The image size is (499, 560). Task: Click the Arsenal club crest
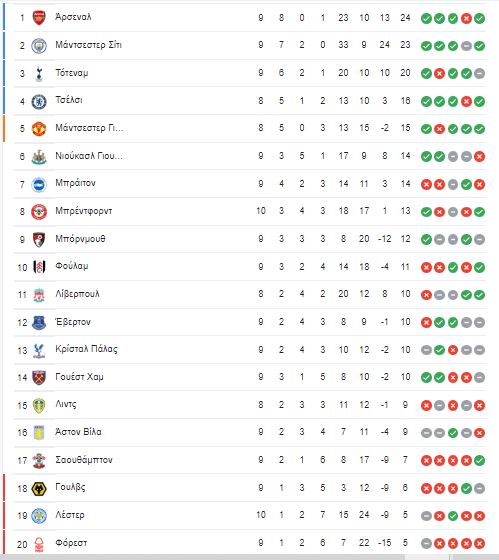tap(39, 18)
